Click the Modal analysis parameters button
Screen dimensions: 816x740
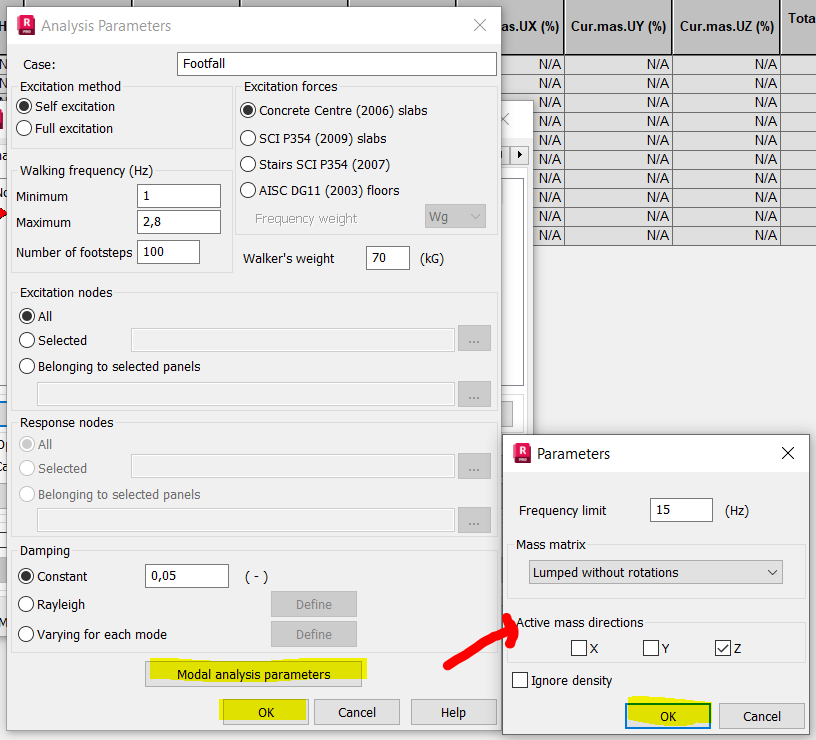255,673
